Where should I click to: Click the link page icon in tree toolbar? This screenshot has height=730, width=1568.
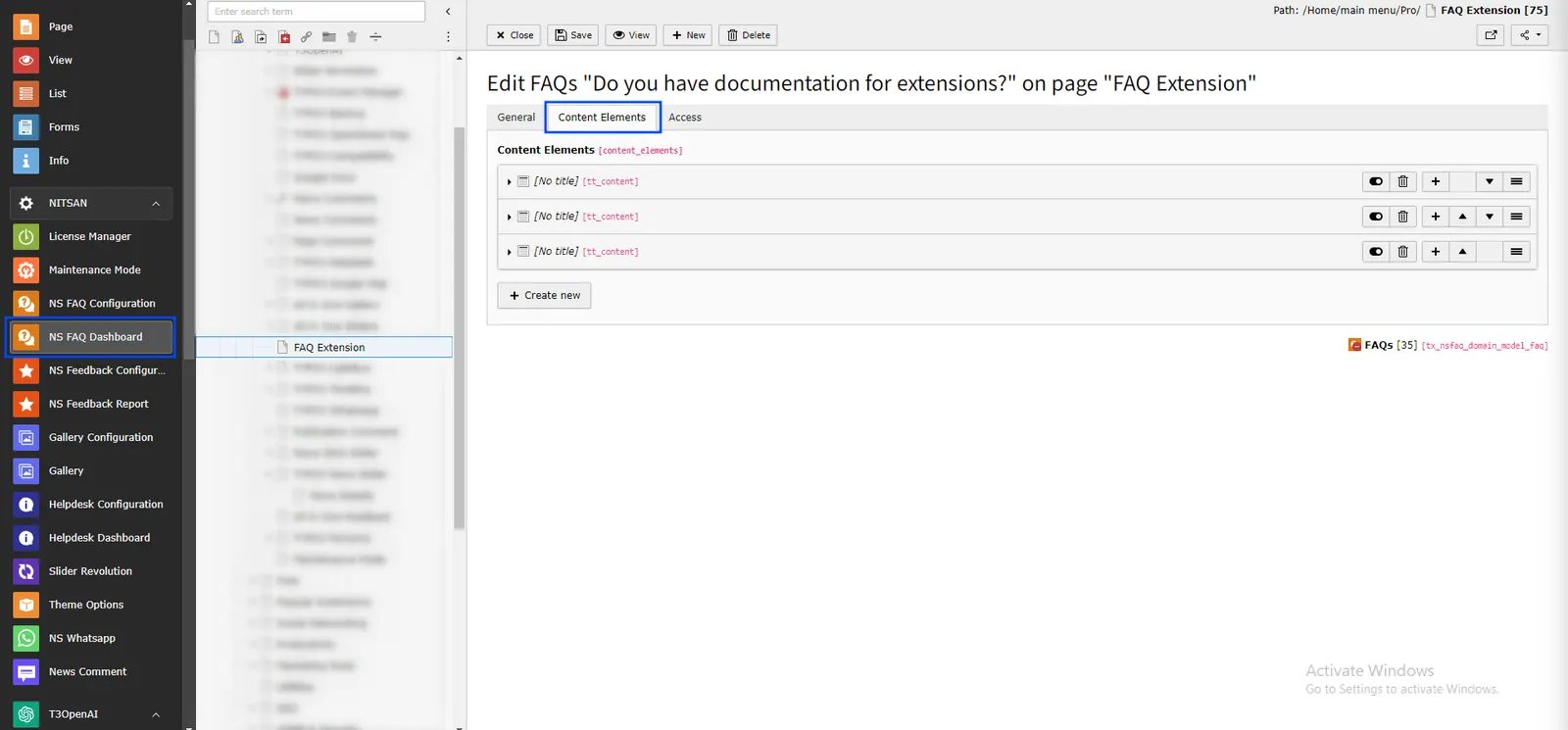pyautogui.click(x=307, y=37)
